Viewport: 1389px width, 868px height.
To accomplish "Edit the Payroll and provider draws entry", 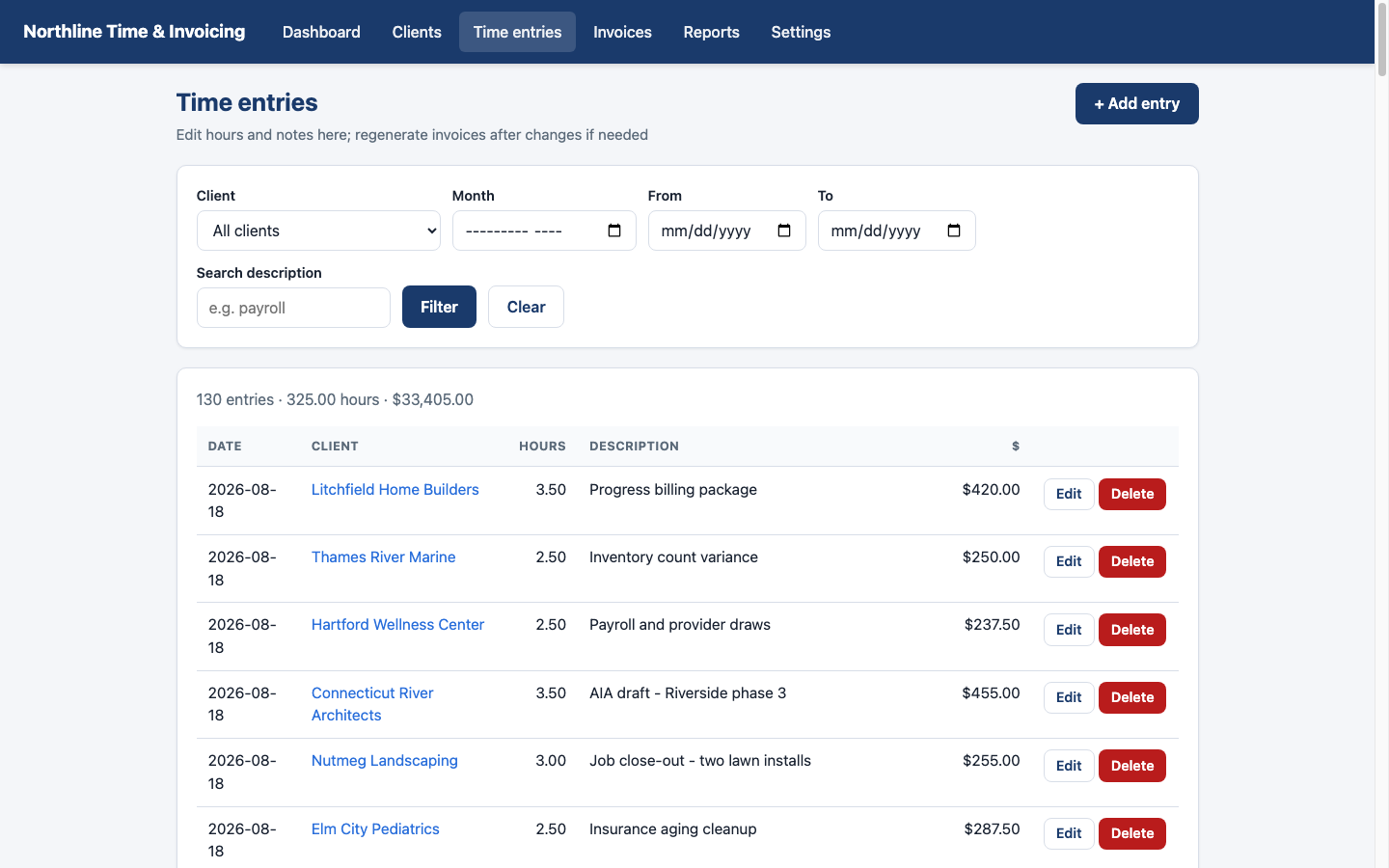I will [1069, 630].
